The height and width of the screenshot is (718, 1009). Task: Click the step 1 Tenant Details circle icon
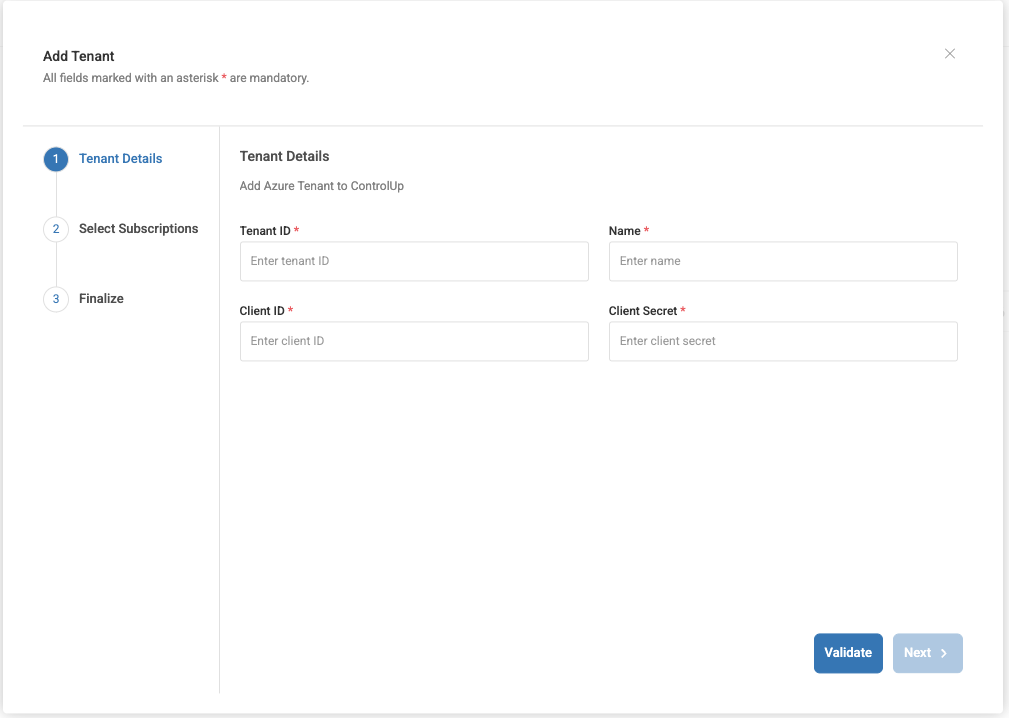coord(55,158)
